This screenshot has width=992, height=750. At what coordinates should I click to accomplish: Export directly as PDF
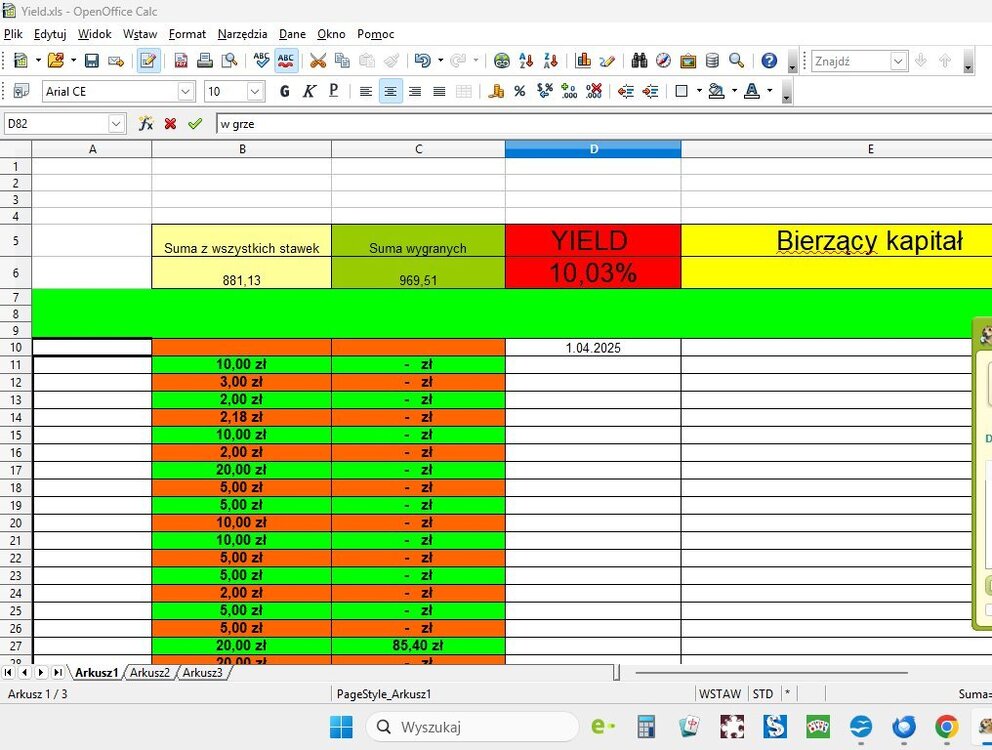click(x=181, y=61)
